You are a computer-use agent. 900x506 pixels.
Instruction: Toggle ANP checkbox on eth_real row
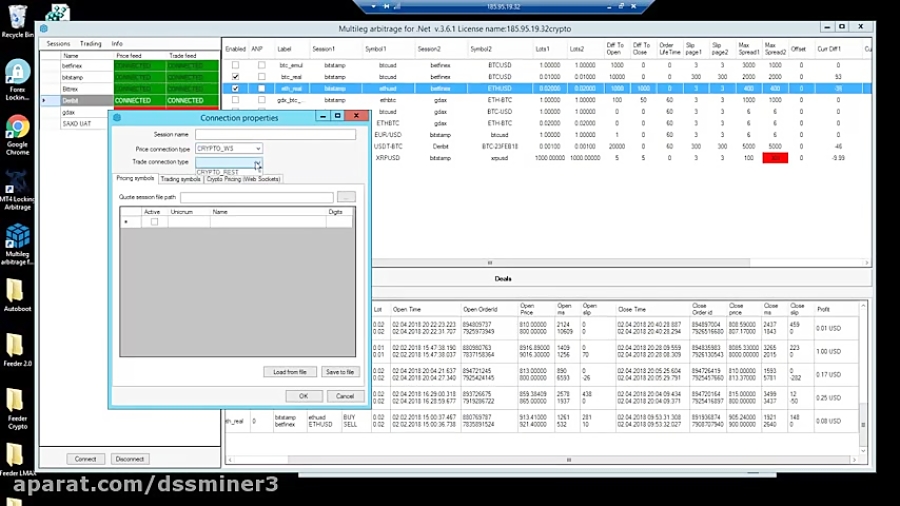coord(262,88)
